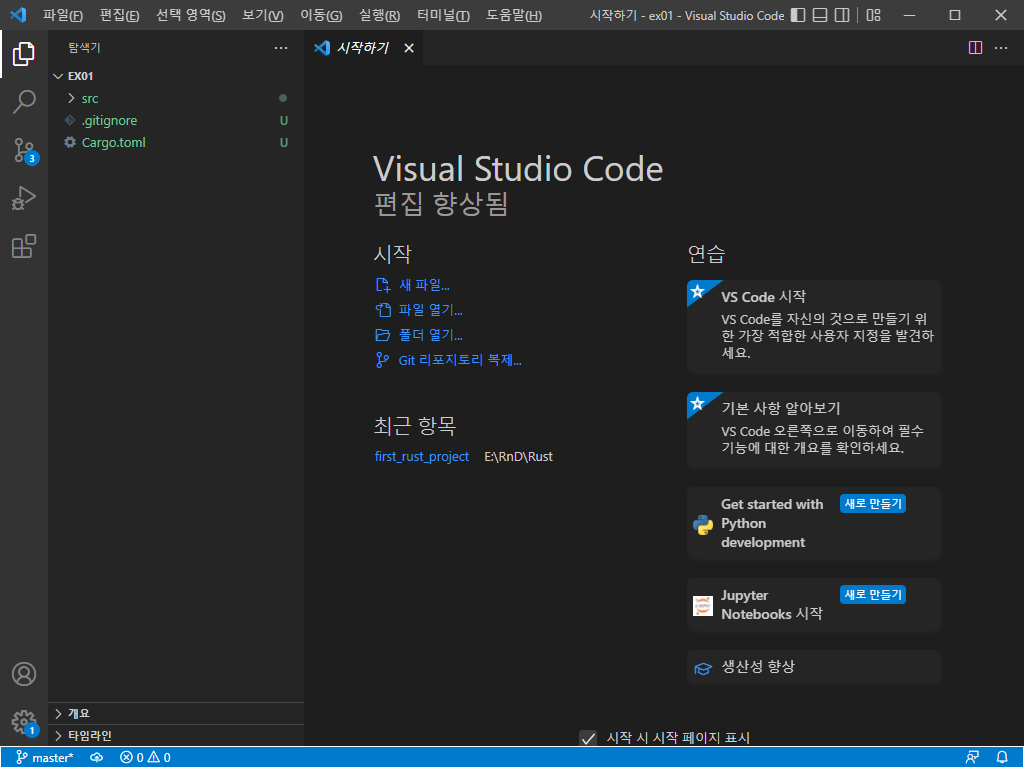Collapse the EX01 folder root

[x=176, y=76]
